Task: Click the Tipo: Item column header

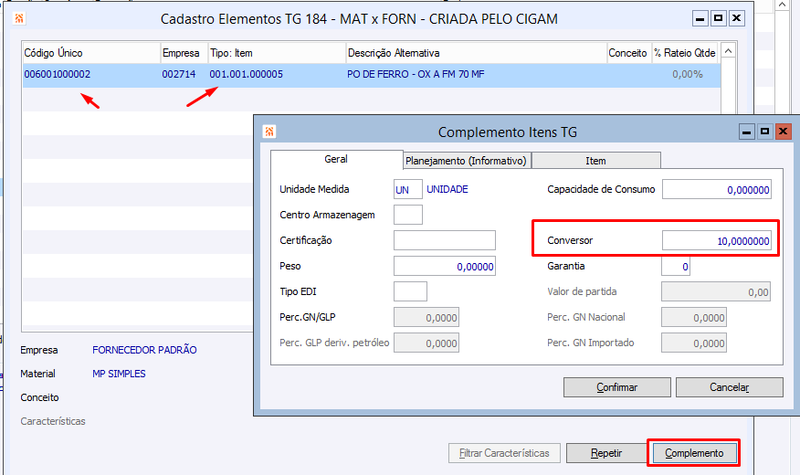Action: [x=277, y=53]
